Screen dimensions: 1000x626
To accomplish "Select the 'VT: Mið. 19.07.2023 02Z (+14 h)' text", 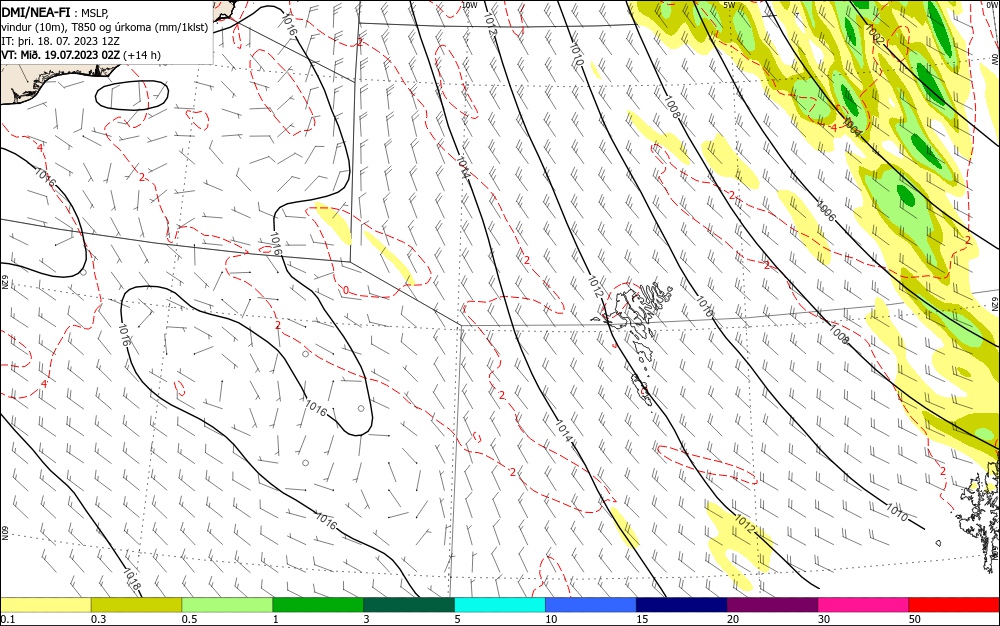I will [81, 55].
